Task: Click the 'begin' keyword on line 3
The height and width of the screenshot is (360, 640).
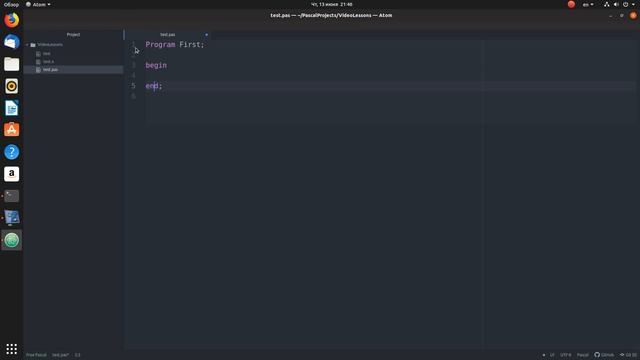Action: (156, 65)
